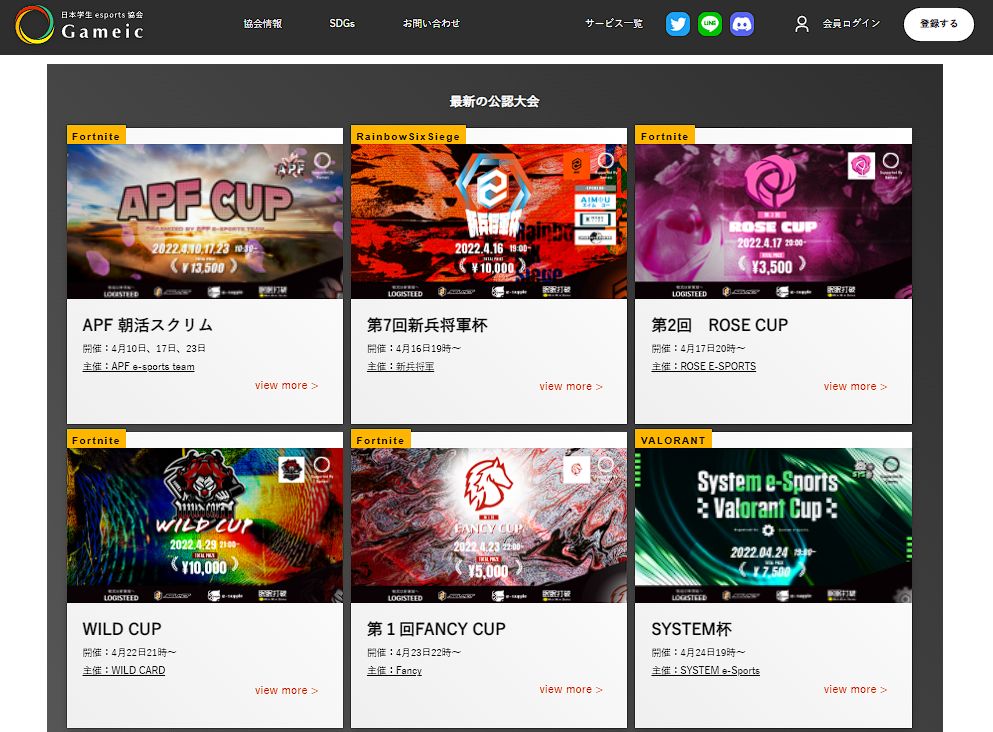Click the member login user icon
This screenshot has width=993, height=732.
[802, 24]
